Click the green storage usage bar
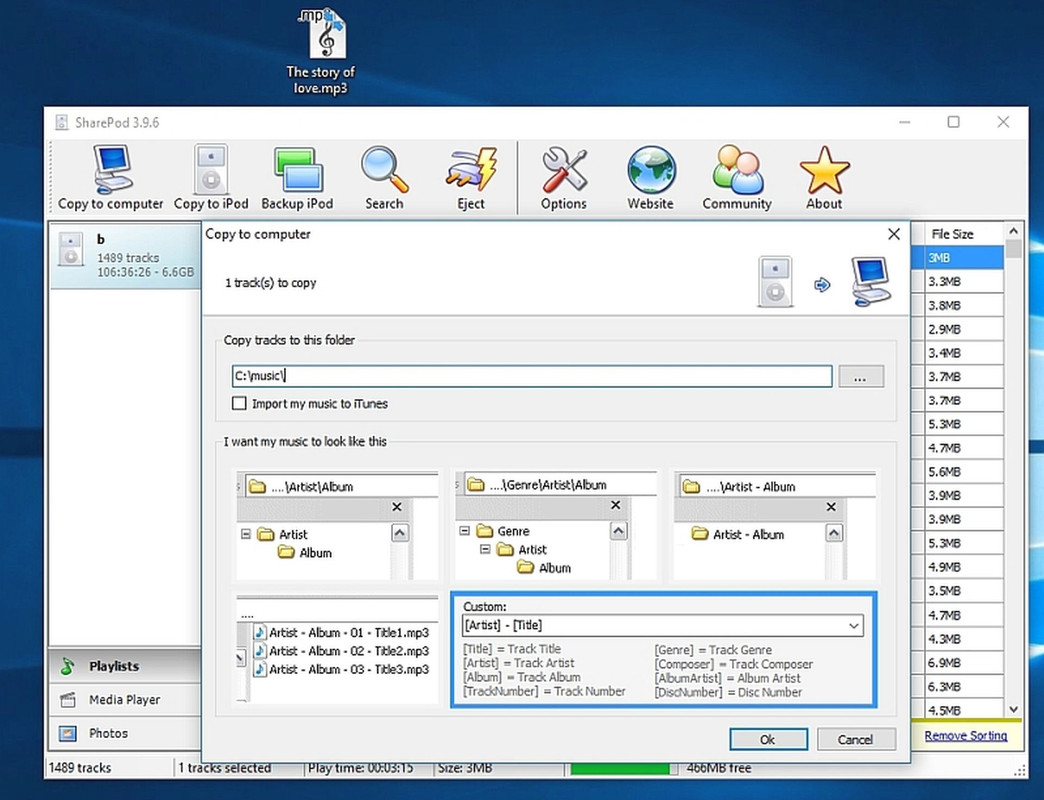The height and width of the screenshot is (800, 1044). tap(620, 768)
